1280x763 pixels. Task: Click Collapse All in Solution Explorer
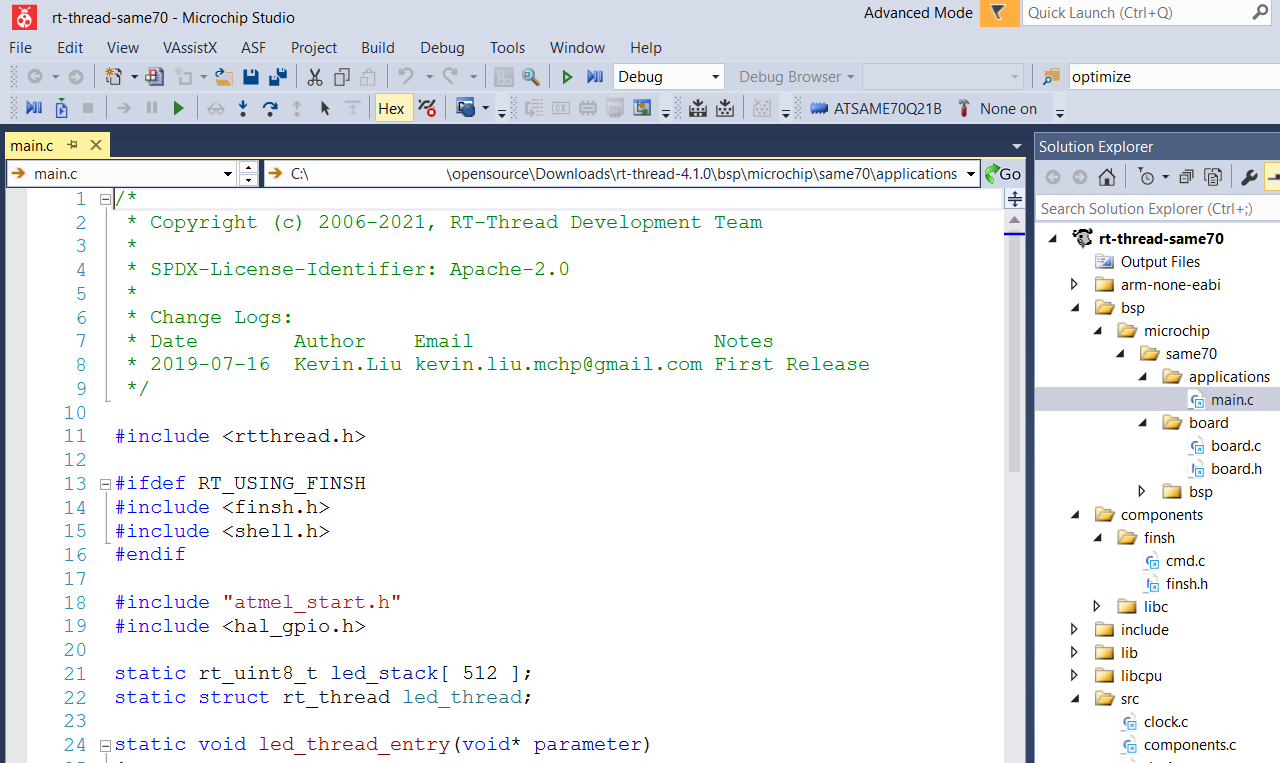pyautogui.click(x=1186, y=177)
